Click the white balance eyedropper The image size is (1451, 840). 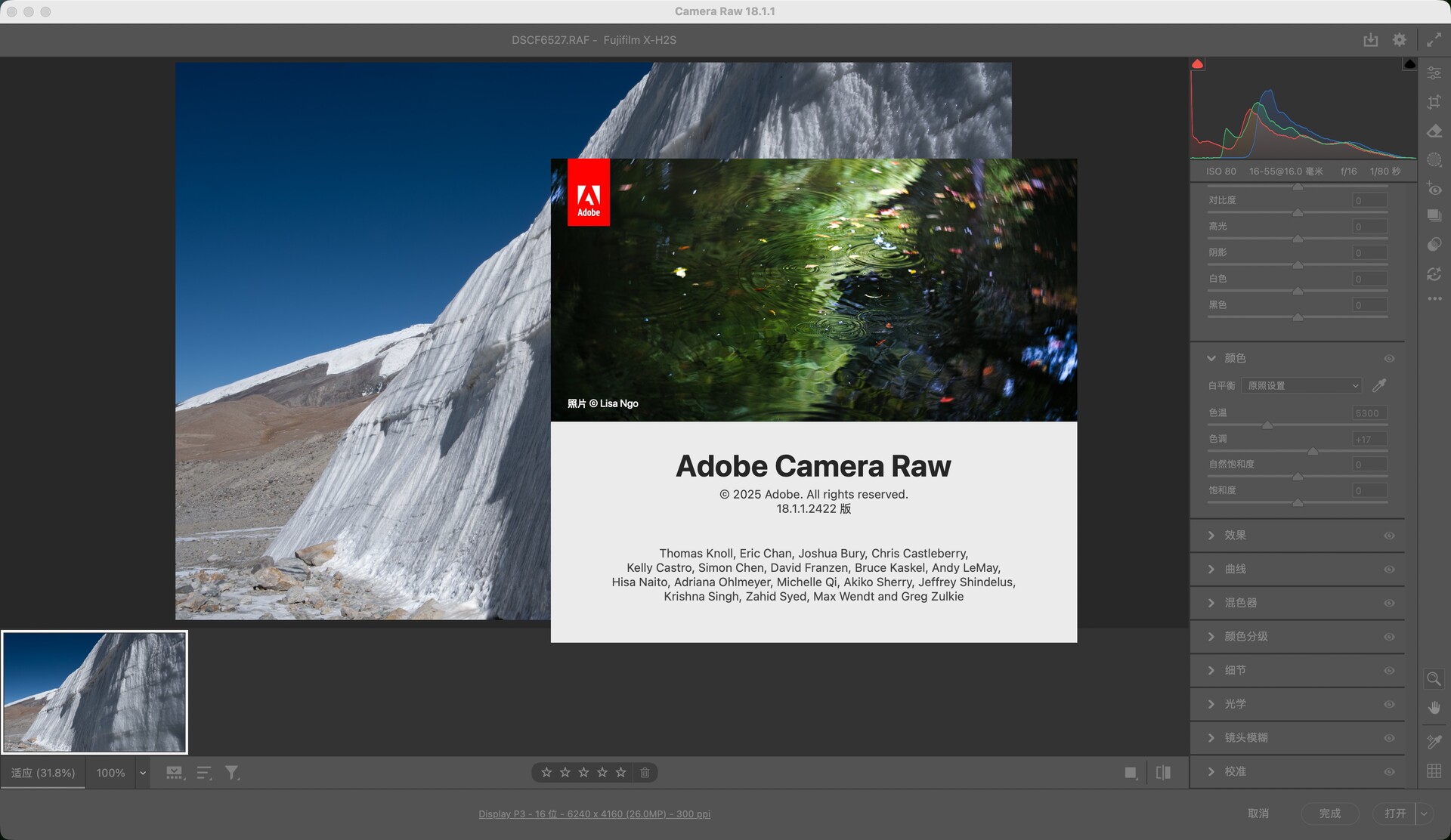pos(1379,385)
